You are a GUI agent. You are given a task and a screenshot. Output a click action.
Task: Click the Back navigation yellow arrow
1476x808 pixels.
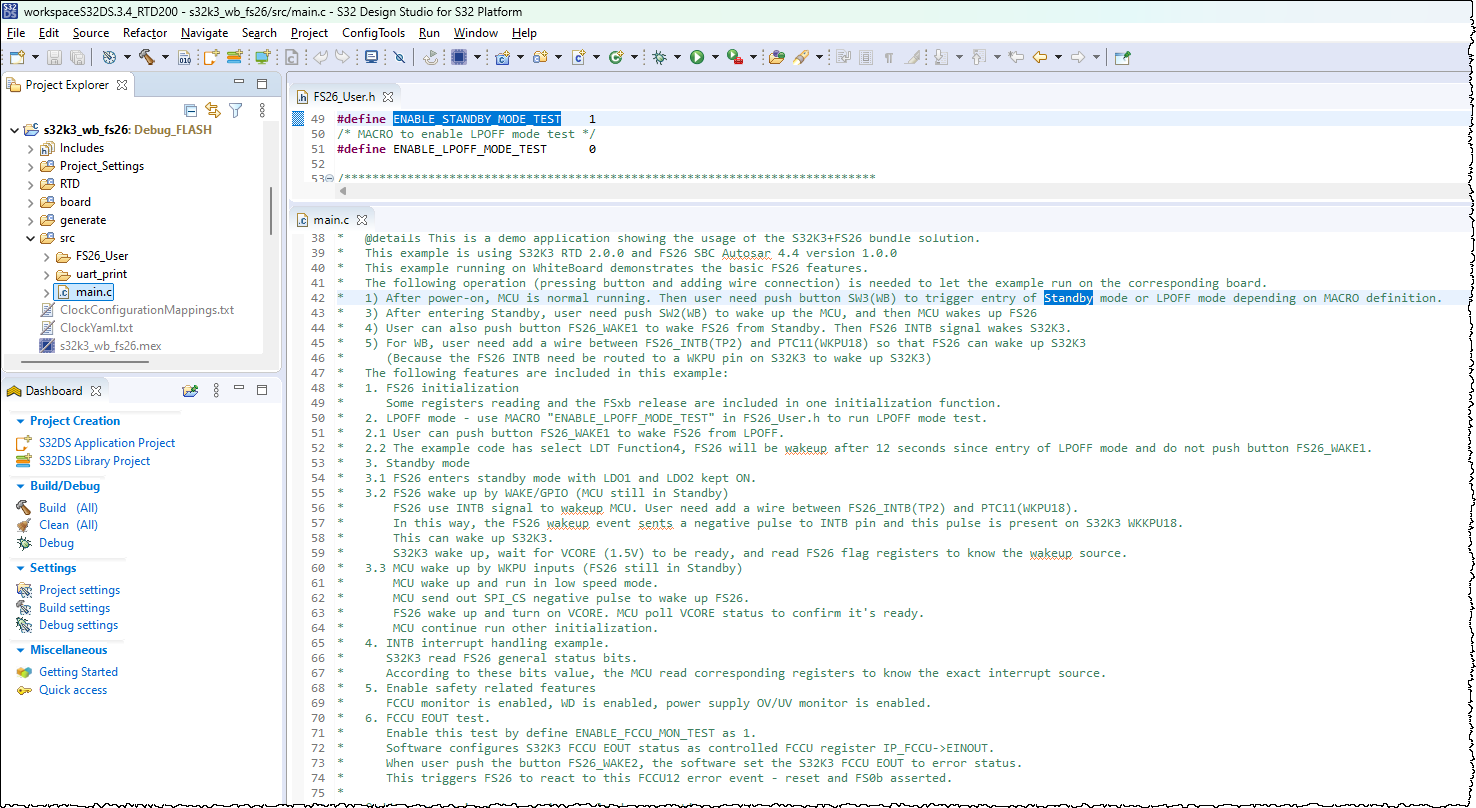pyautogui.click(x=1041, y=57)
